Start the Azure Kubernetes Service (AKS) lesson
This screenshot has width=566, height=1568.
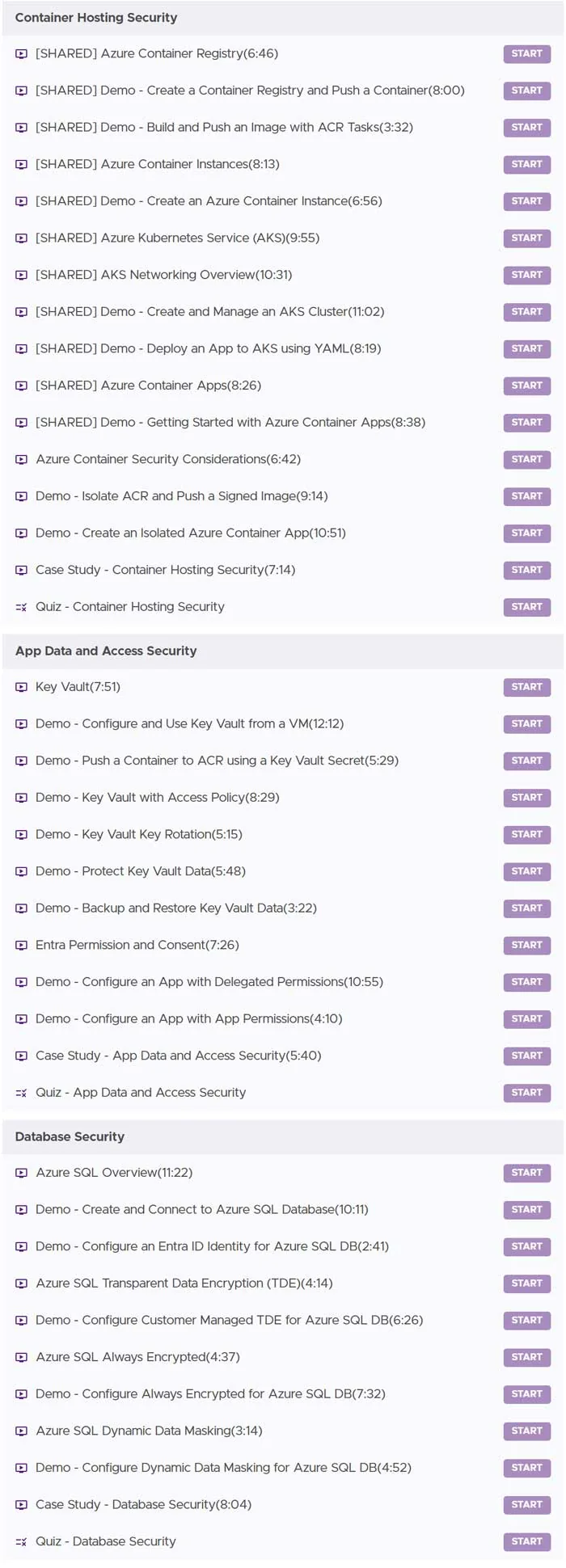point(526,238)
